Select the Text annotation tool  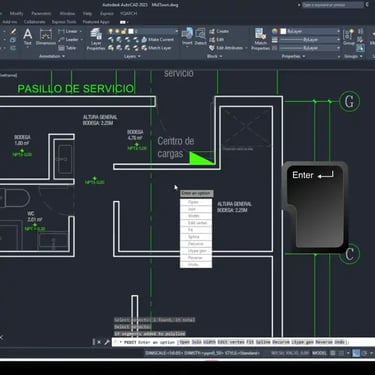tap(28, 37)
